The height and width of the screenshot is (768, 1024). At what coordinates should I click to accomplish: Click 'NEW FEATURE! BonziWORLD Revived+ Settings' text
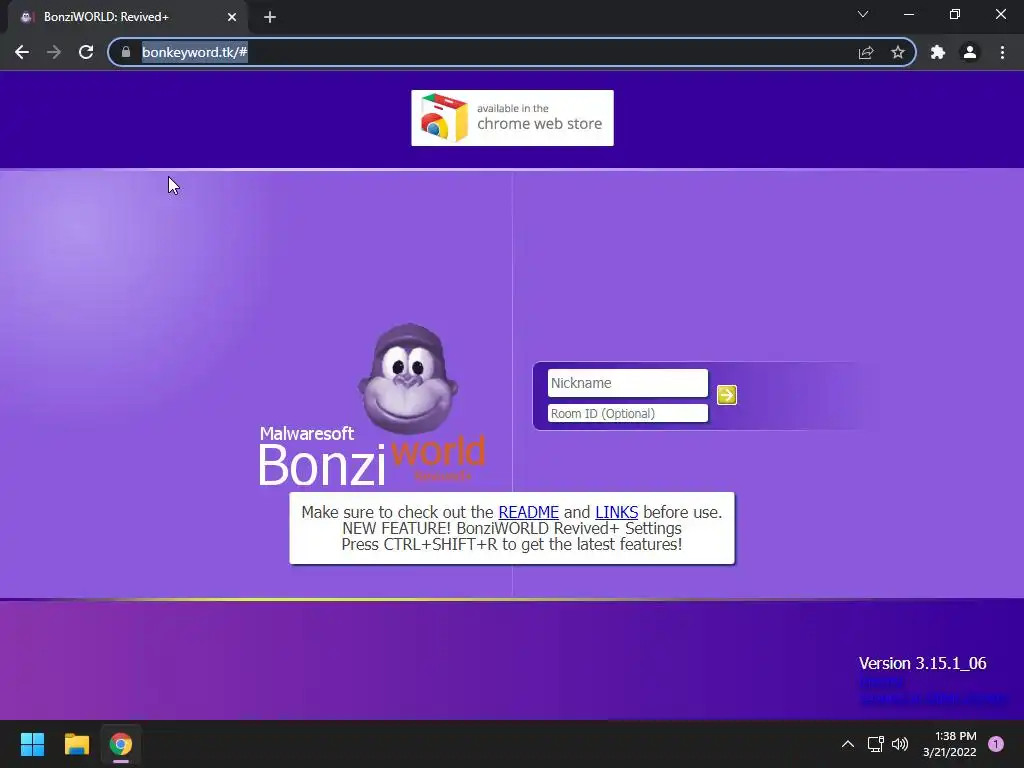[512, 528]
